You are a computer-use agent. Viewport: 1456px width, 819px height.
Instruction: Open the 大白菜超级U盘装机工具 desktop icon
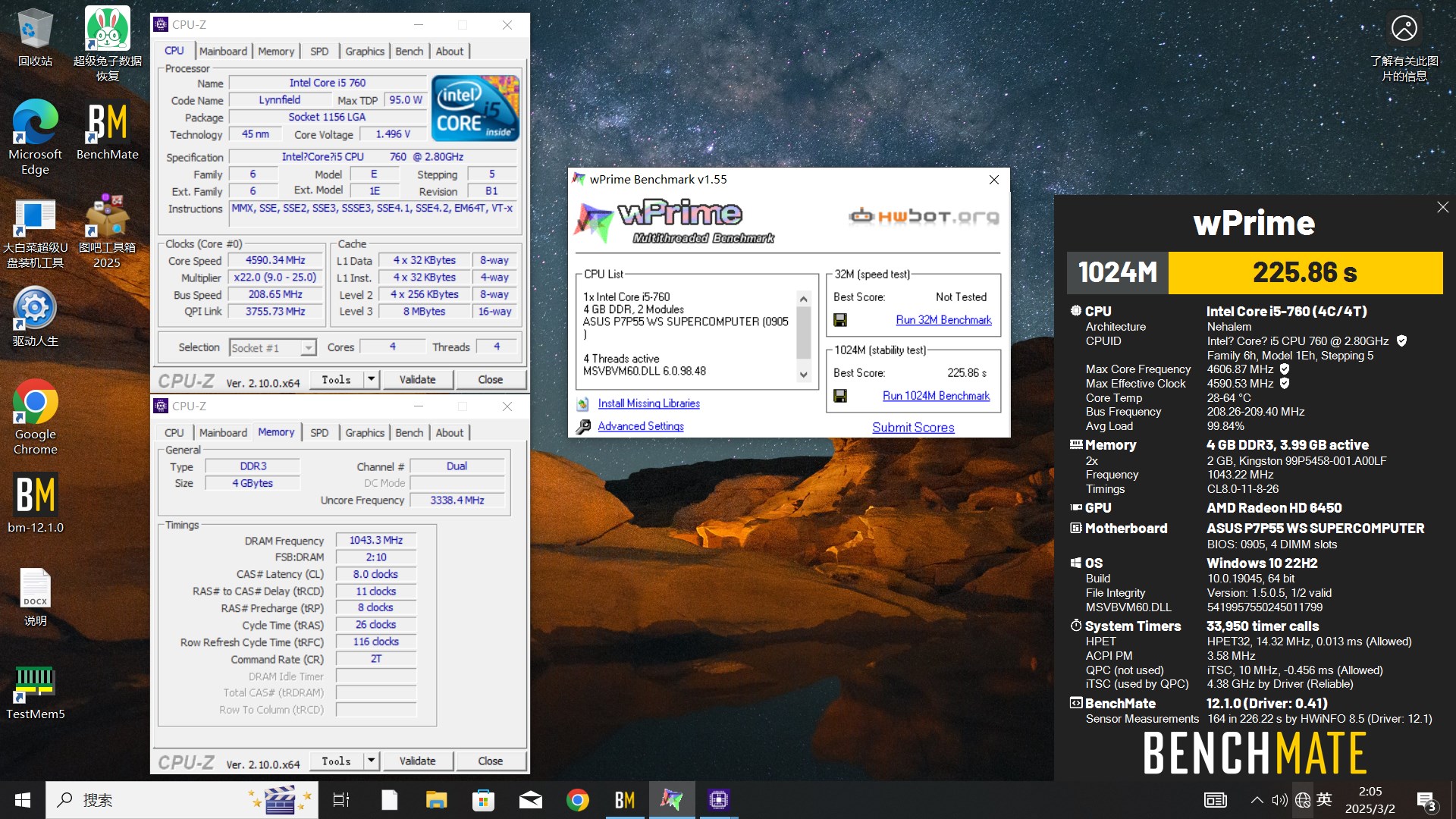point(35,232)
